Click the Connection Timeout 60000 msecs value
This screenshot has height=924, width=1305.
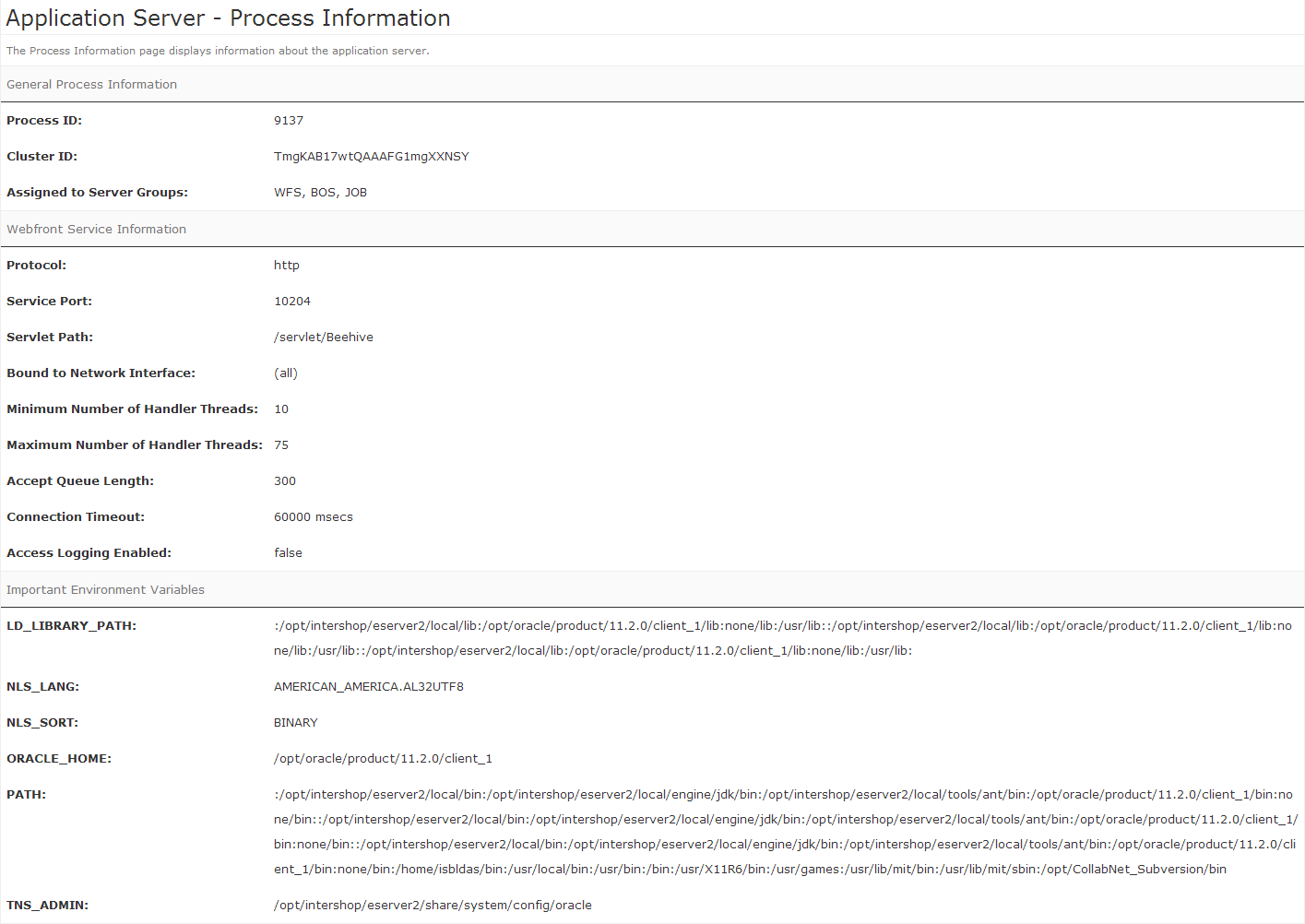[x=314, y=516]
